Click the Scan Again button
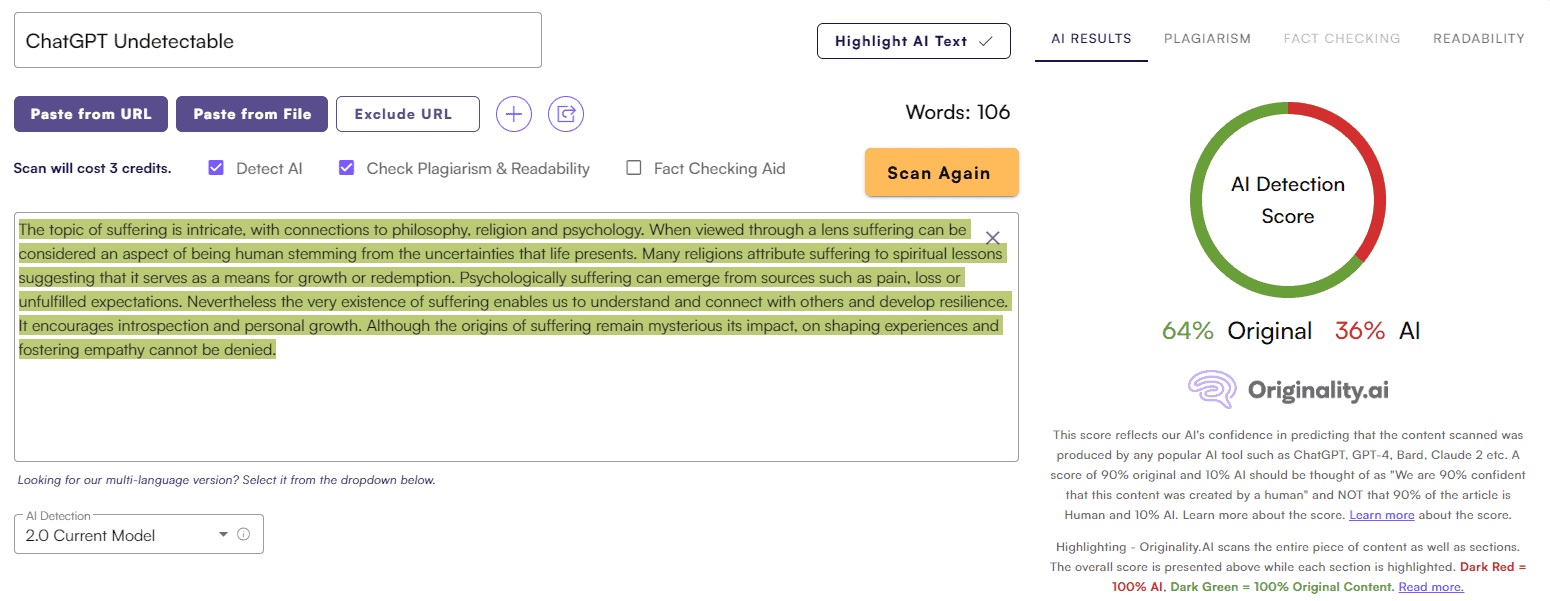Image resolution: width=1550 pixels, height=601 pixels. click(942, 173)
